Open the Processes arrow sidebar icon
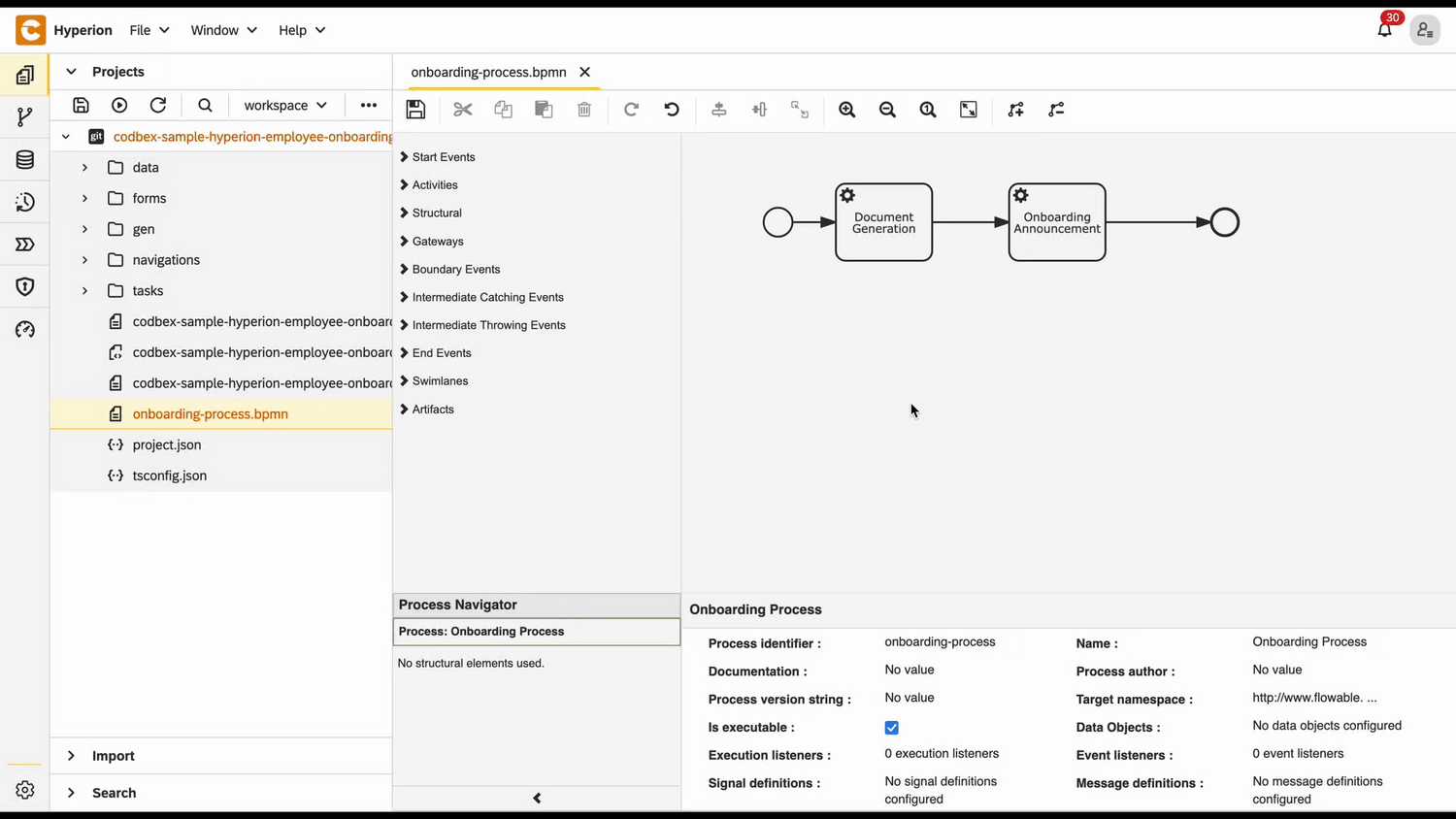 pos(25,245)
